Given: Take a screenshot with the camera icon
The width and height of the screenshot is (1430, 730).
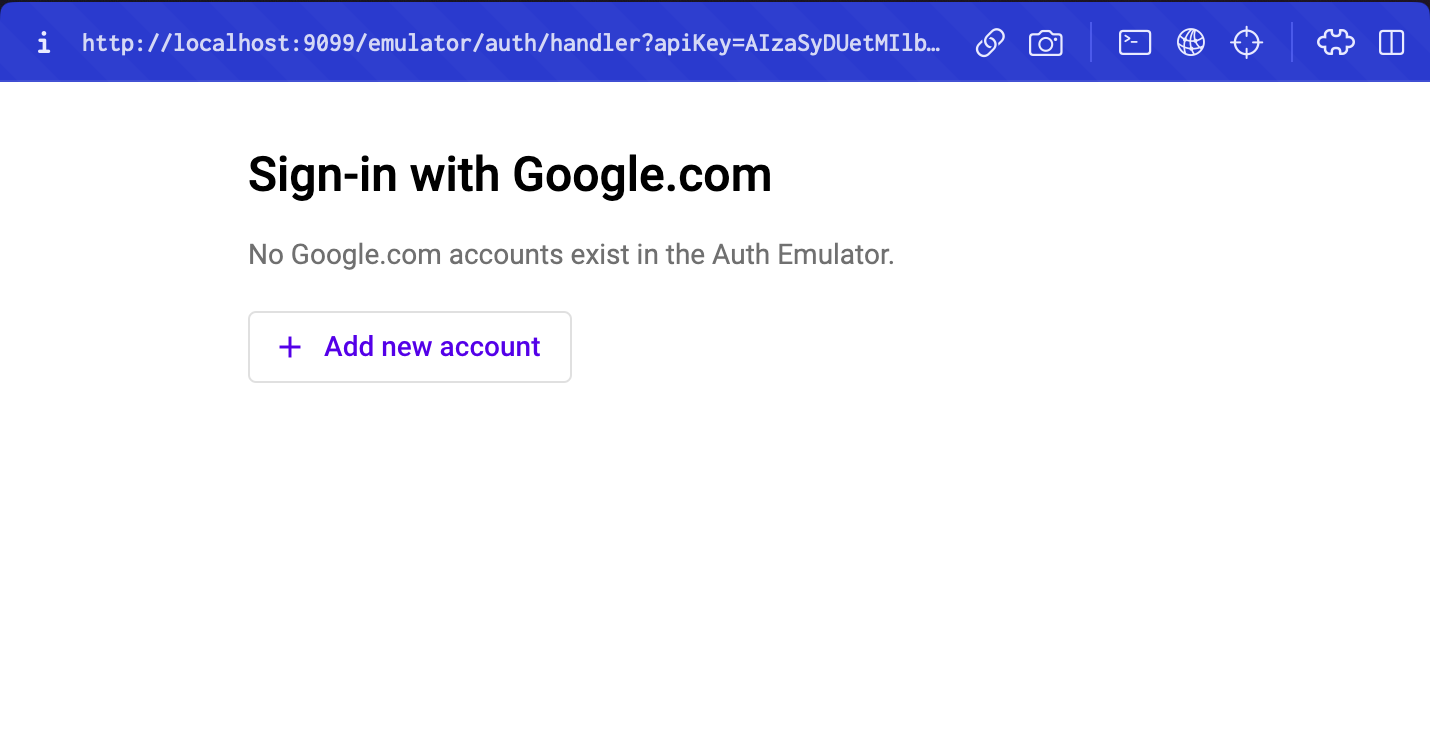Looking at the screenshot, I should 1045,43.
